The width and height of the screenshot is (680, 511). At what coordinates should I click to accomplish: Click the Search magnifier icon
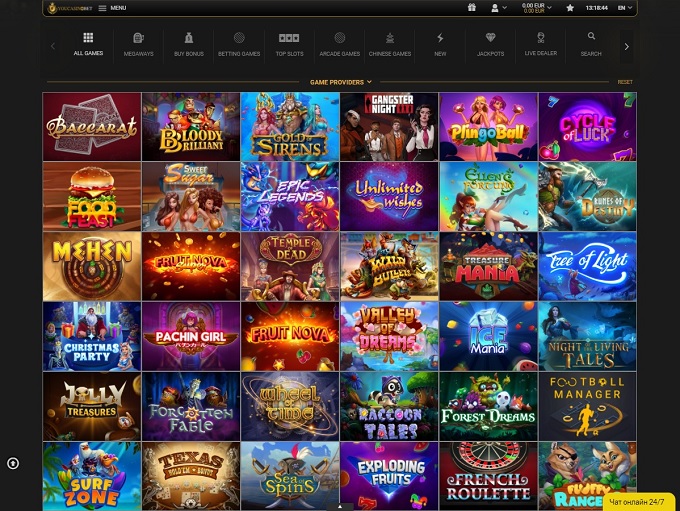click(x=591, y=44)
